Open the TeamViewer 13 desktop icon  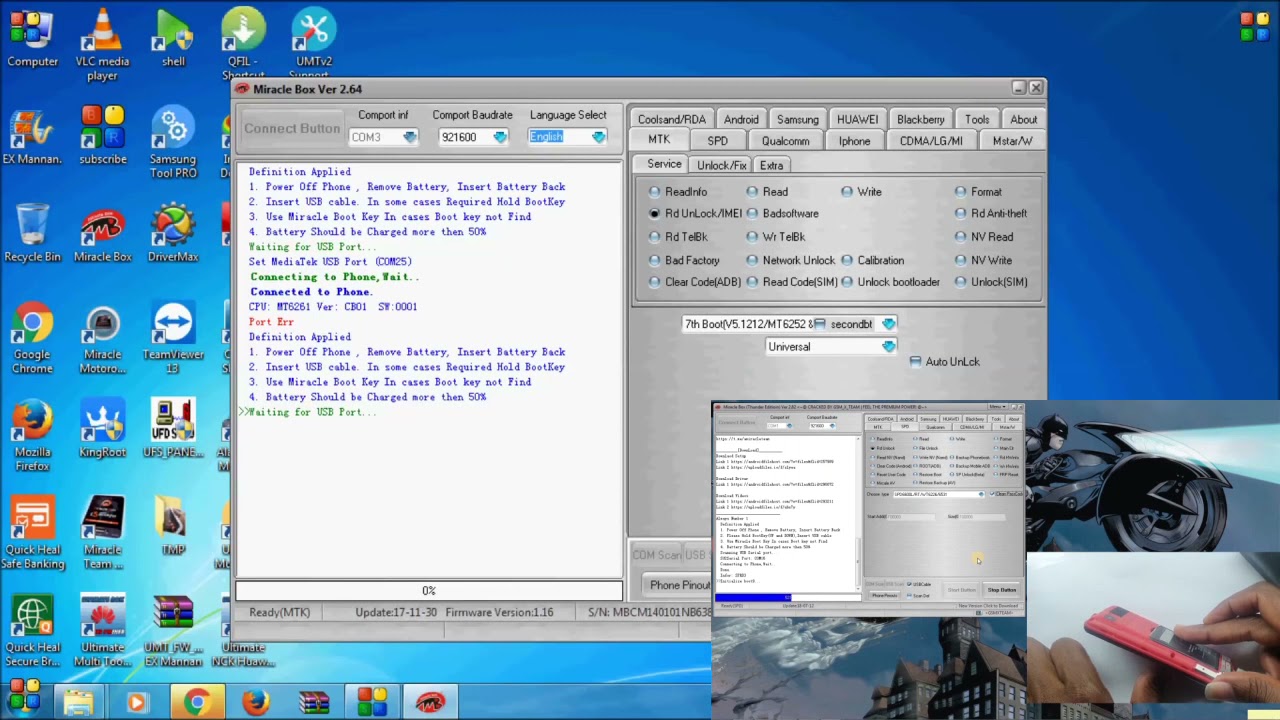tap(173, 339)
